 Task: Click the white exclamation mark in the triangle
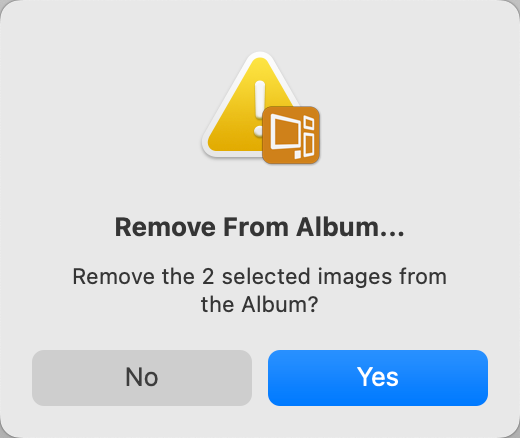[260, 108]
